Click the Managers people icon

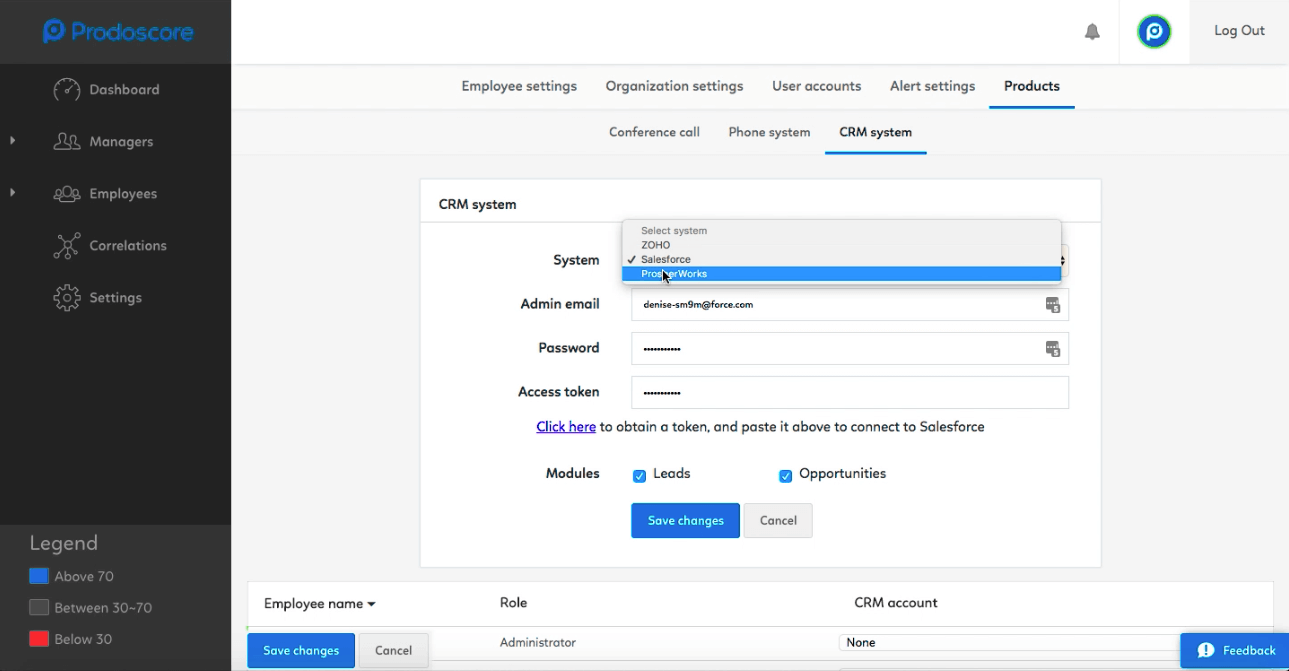(67, 142)
